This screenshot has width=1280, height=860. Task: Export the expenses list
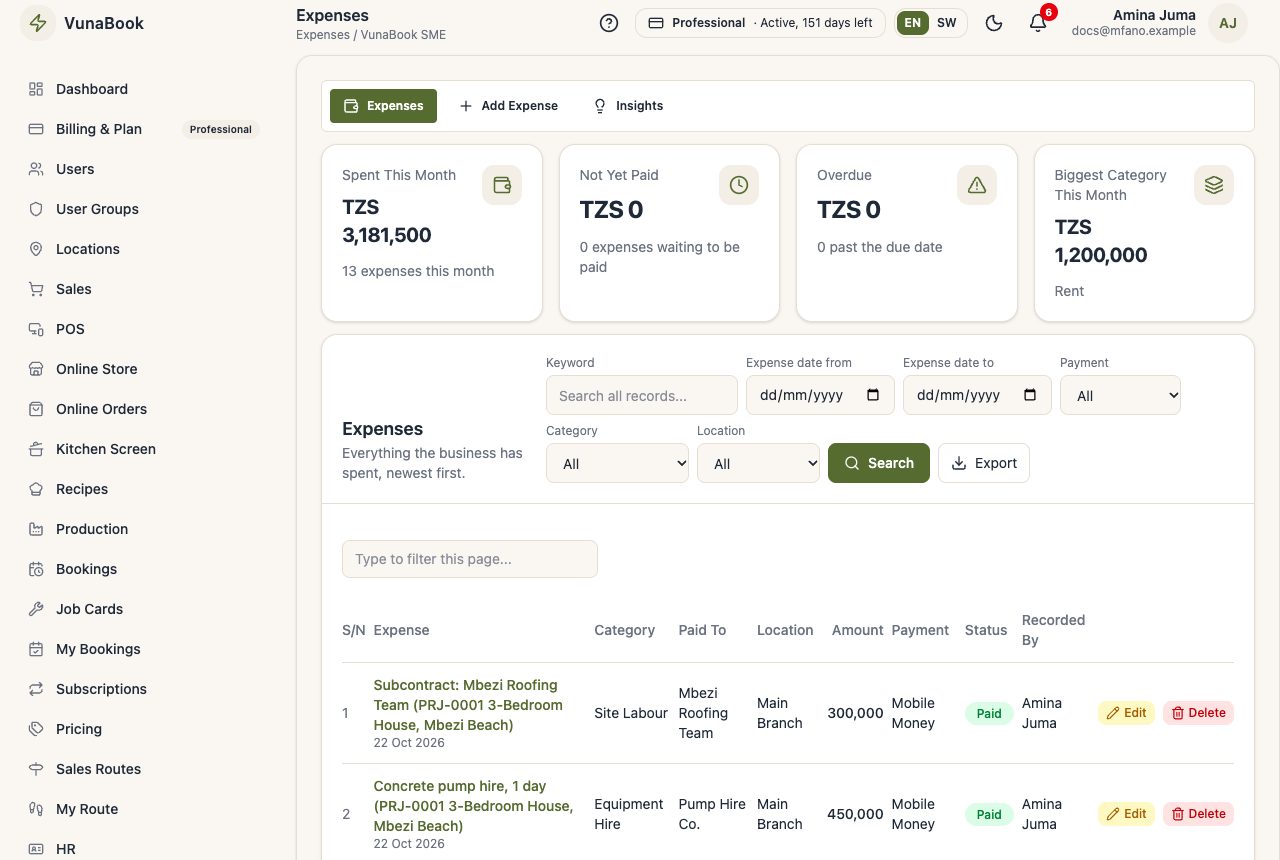pyautogui.click(x=984, y=463)
